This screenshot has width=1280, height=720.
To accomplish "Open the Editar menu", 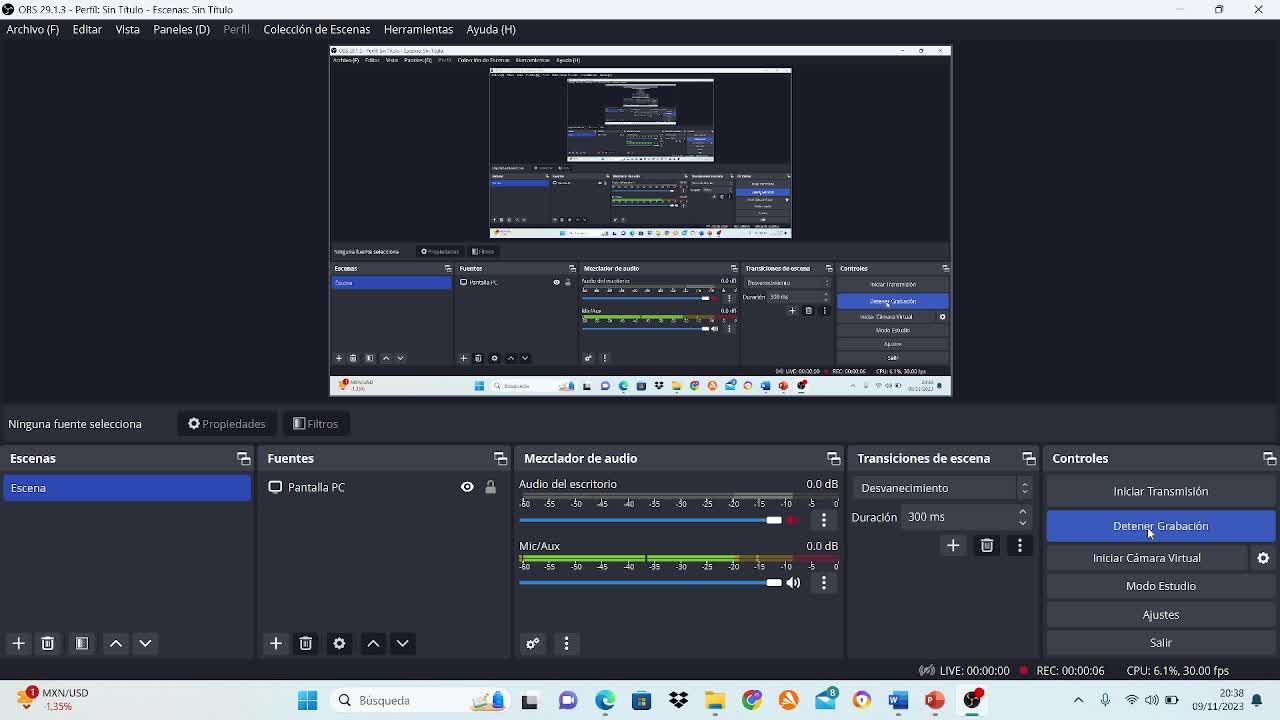I will tap(87, 29).
